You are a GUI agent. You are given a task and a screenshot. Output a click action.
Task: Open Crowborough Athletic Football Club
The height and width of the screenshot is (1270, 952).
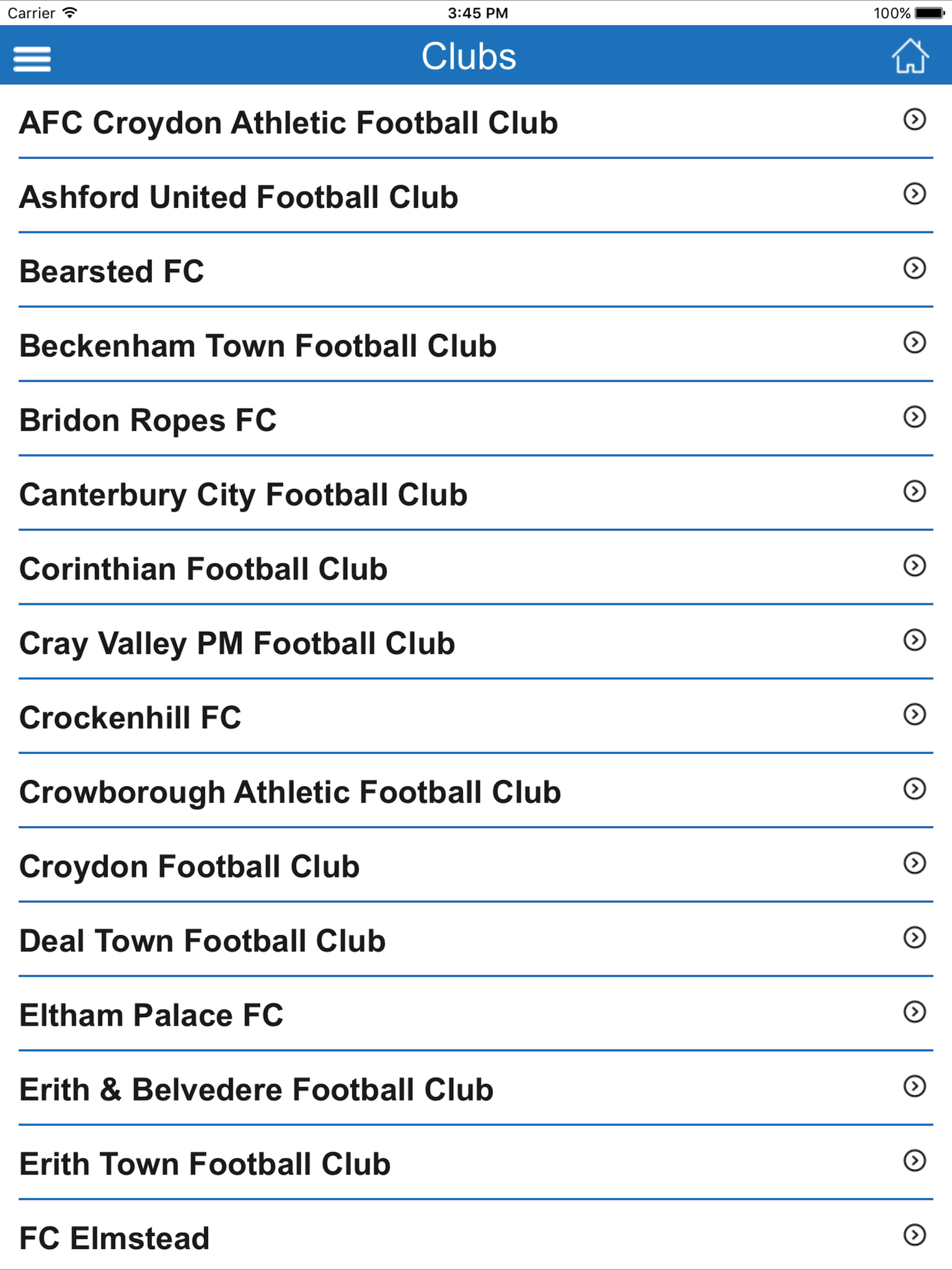tap(476, 791)
